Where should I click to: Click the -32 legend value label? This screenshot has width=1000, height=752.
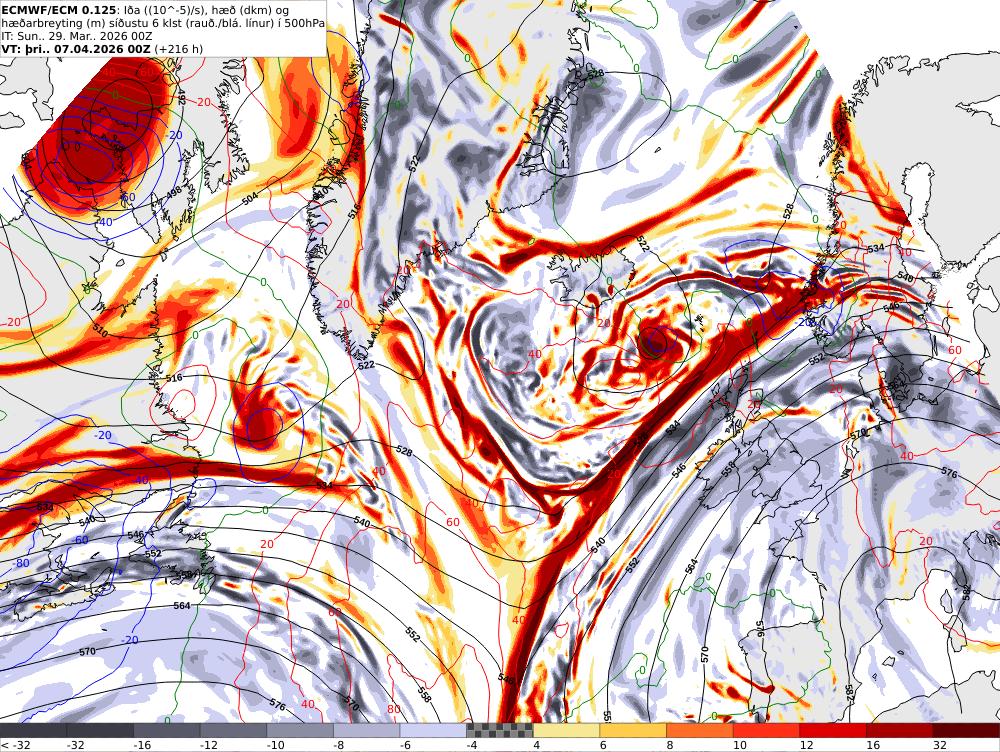77,745
